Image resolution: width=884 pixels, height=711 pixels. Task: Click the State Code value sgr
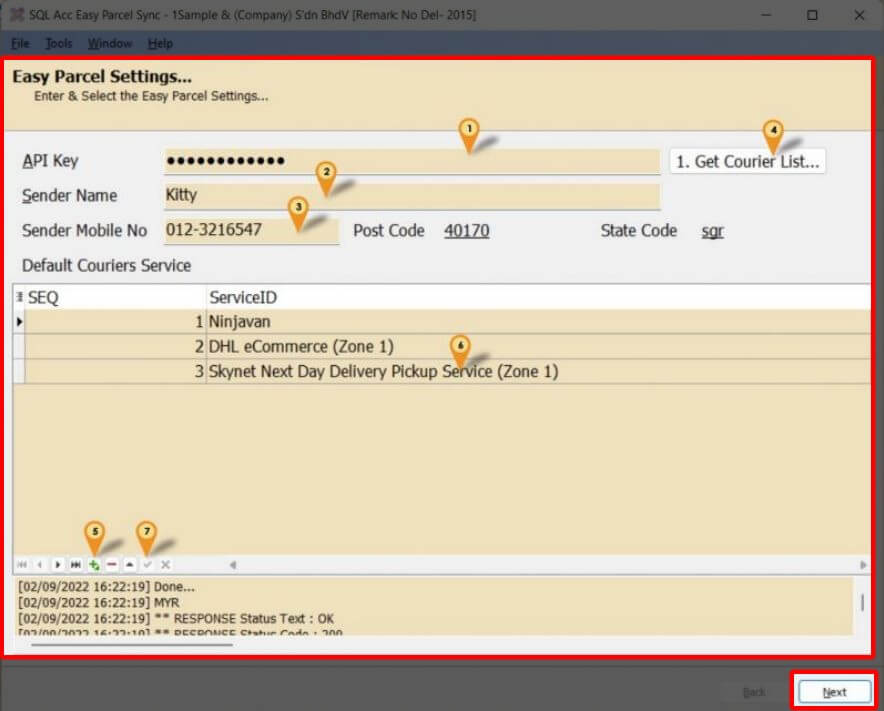[713, 231]
